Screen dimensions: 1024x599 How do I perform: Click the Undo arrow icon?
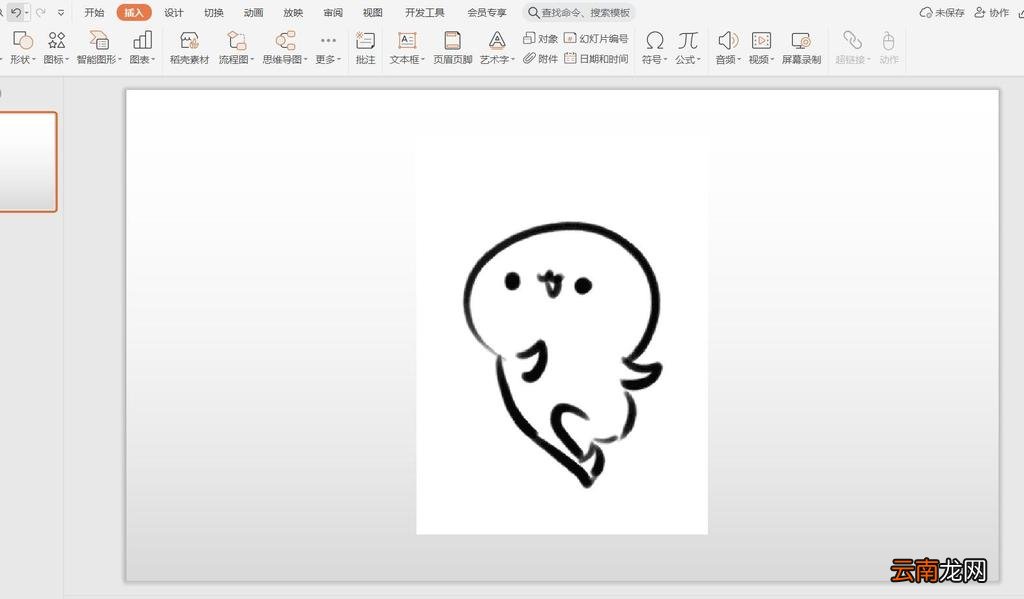click(16, 12)
